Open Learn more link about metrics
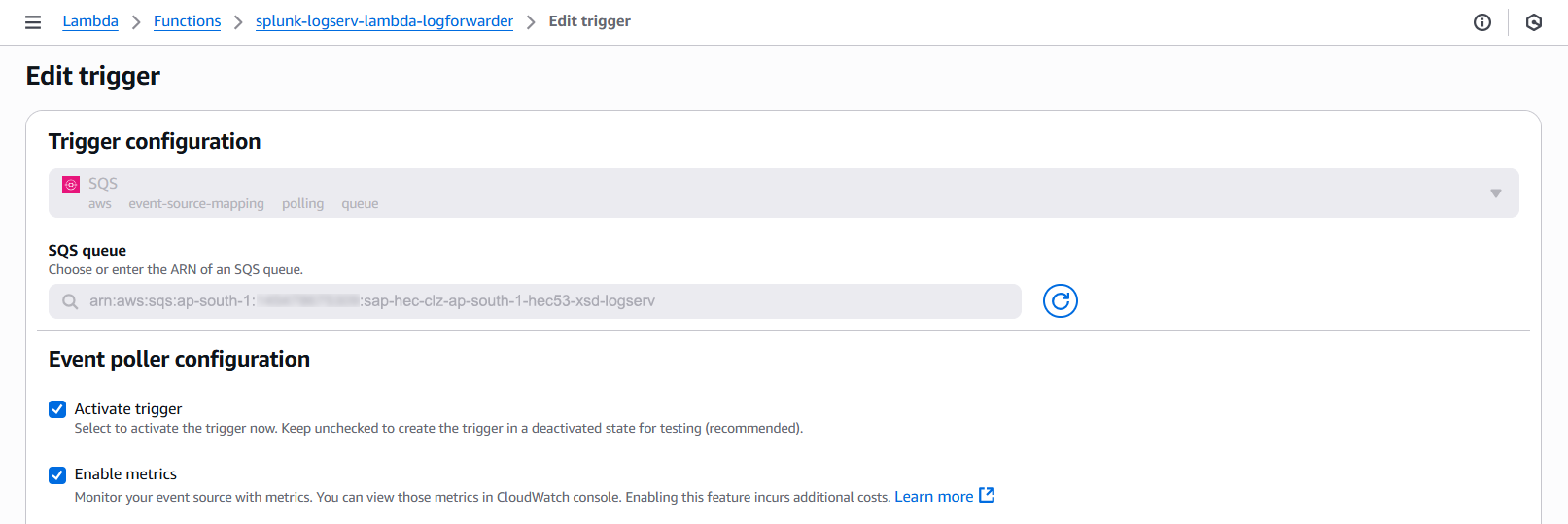This screenshot has height=524, width=1568. pyautogui.click(x=934, y=497)
